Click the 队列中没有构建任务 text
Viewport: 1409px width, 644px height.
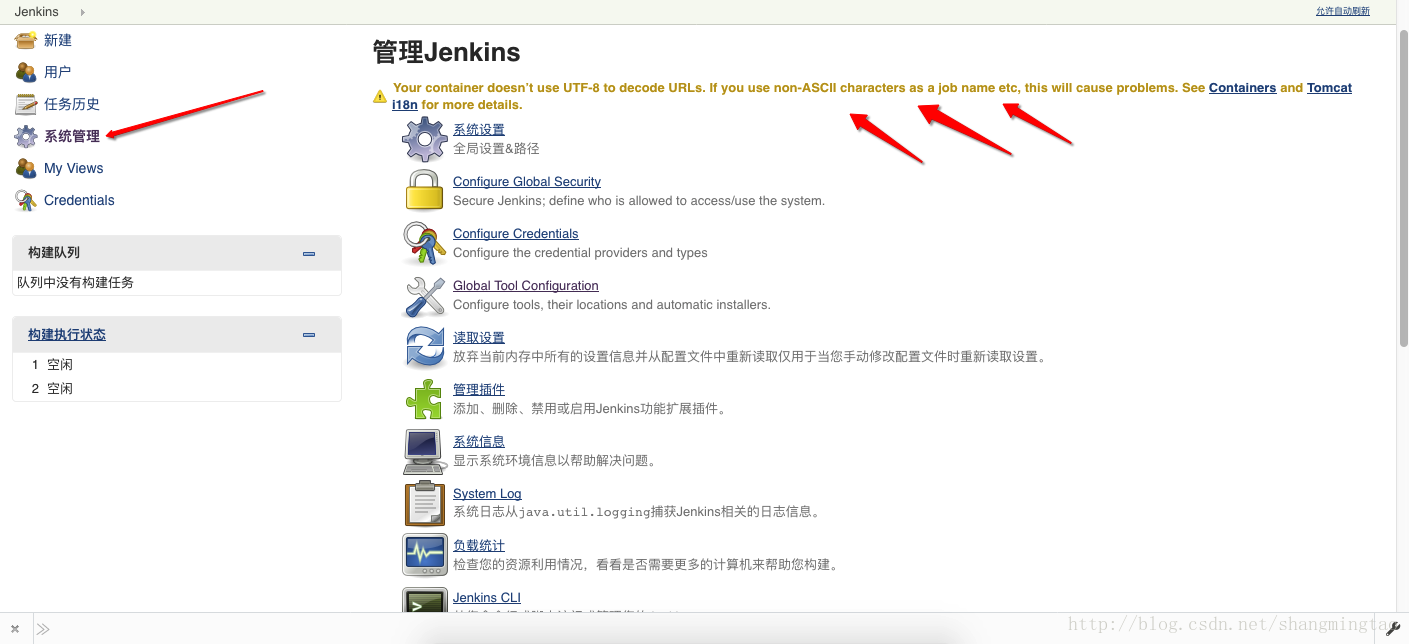click(x=75, y=283)
